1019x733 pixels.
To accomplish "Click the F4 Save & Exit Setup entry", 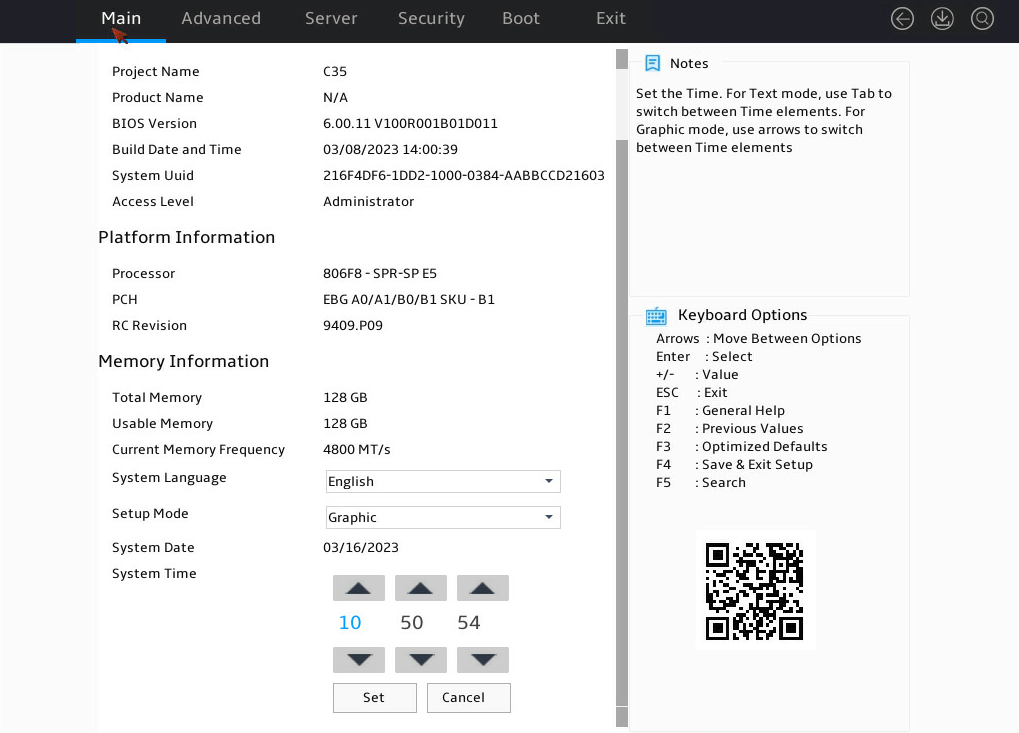I will click(734, 465).
